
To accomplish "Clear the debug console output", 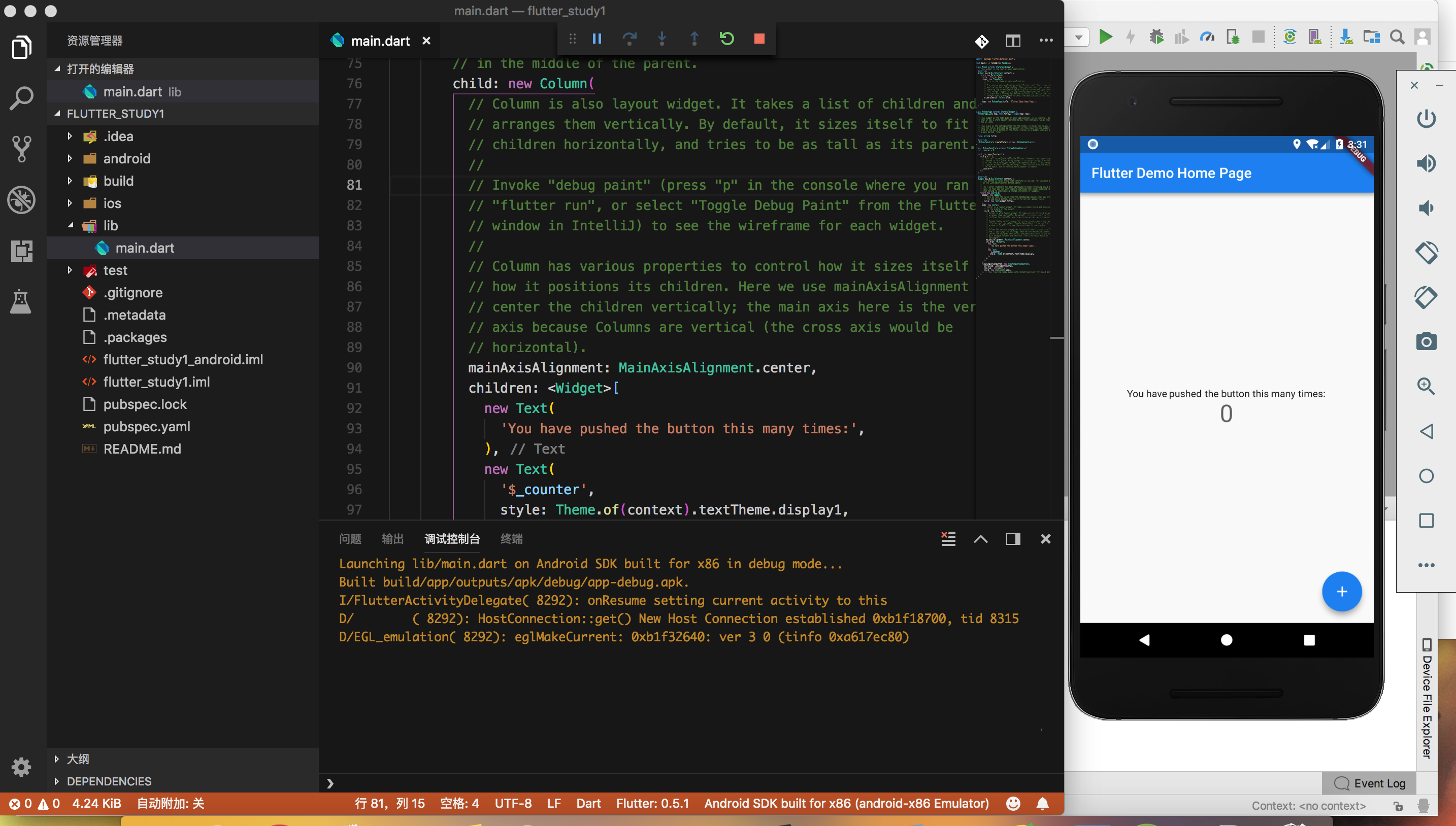I will 948,538.
